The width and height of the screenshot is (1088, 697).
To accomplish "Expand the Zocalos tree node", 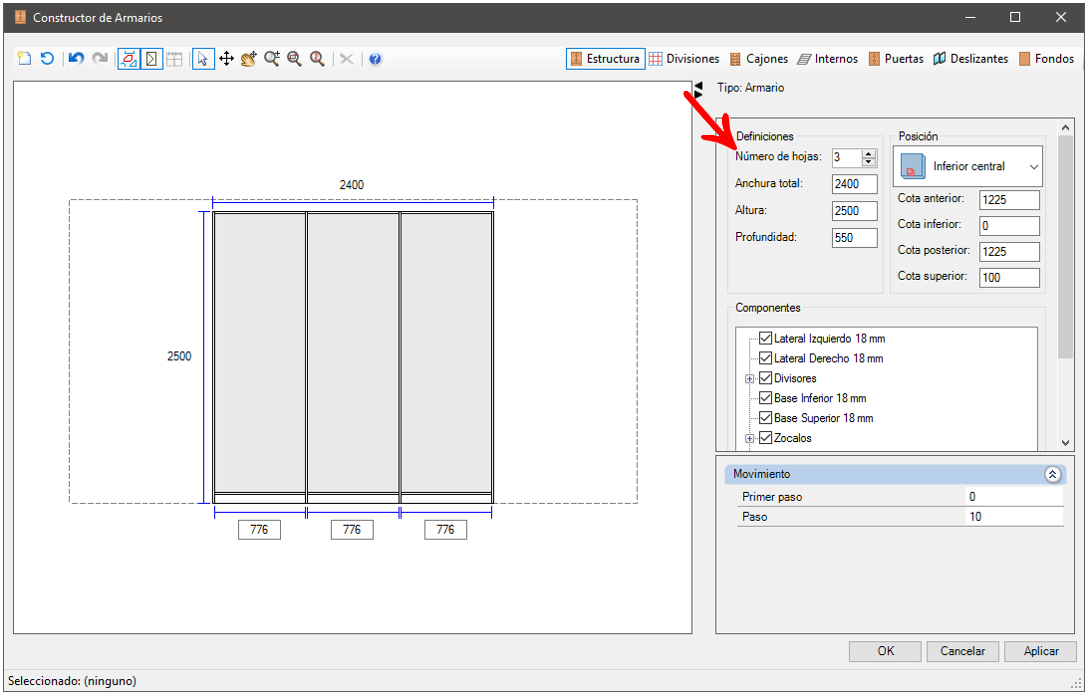I will (x=749, y=439).
